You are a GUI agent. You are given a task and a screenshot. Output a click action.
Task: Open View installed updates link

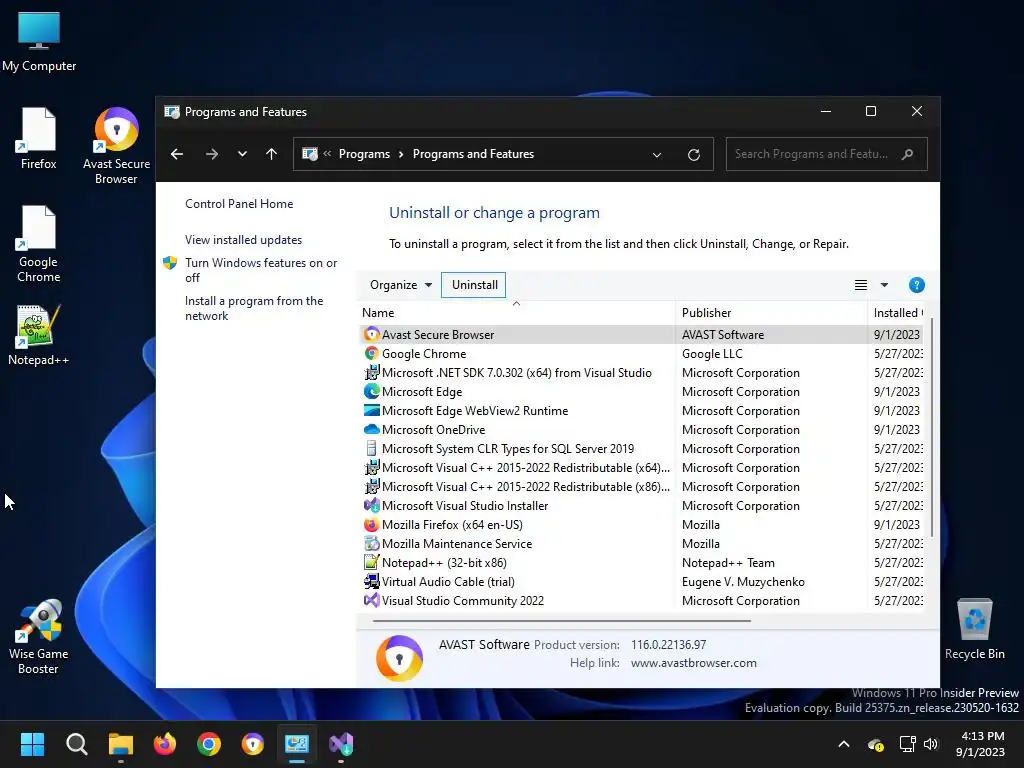point(243,240)
